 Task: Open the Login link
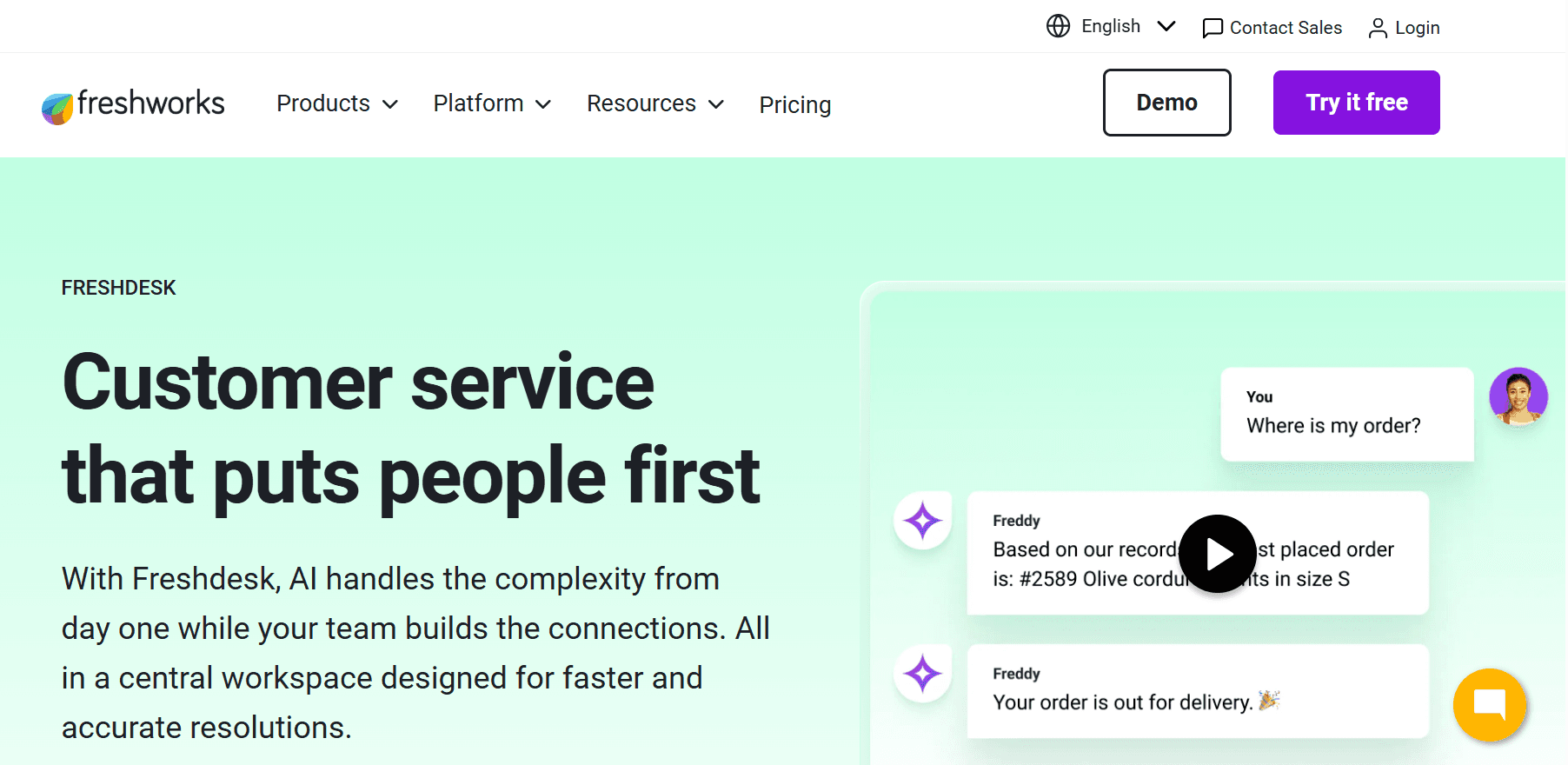pos(1404,29)
